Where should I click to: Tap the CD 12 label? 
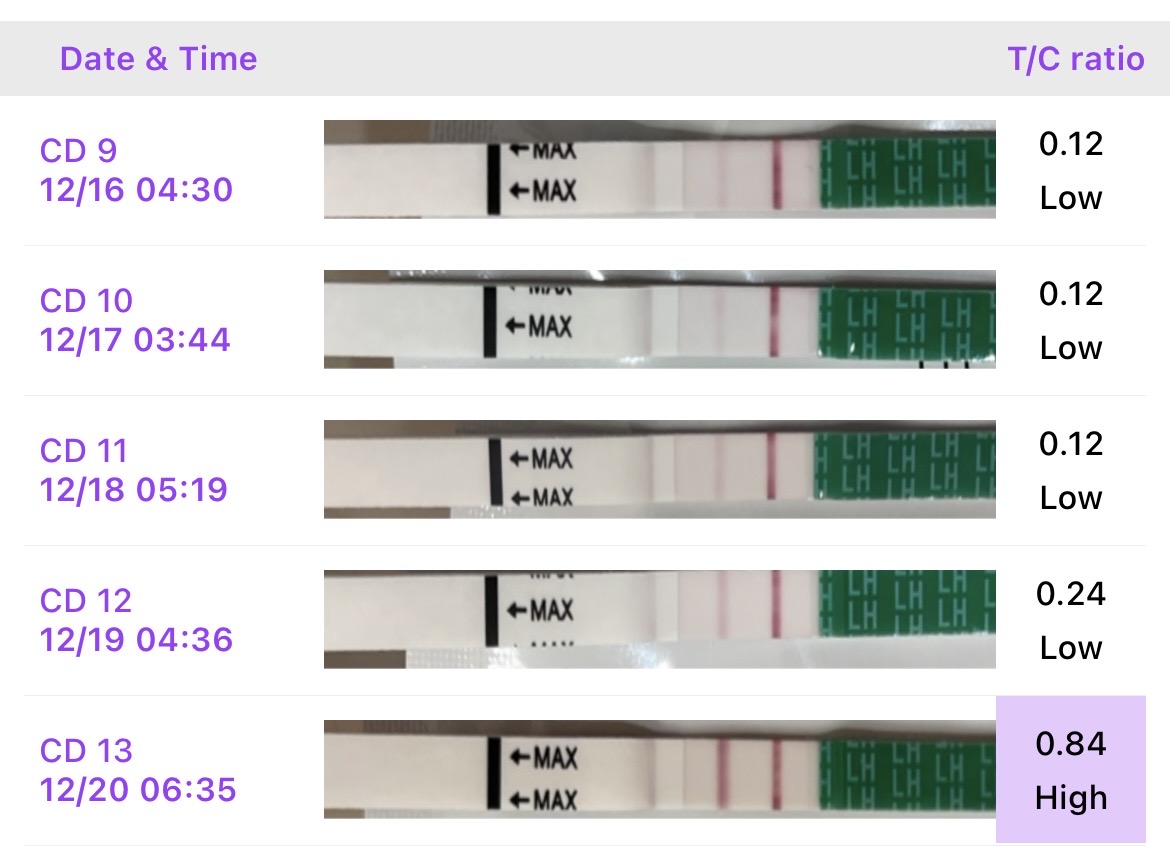[x=86, y=601]
